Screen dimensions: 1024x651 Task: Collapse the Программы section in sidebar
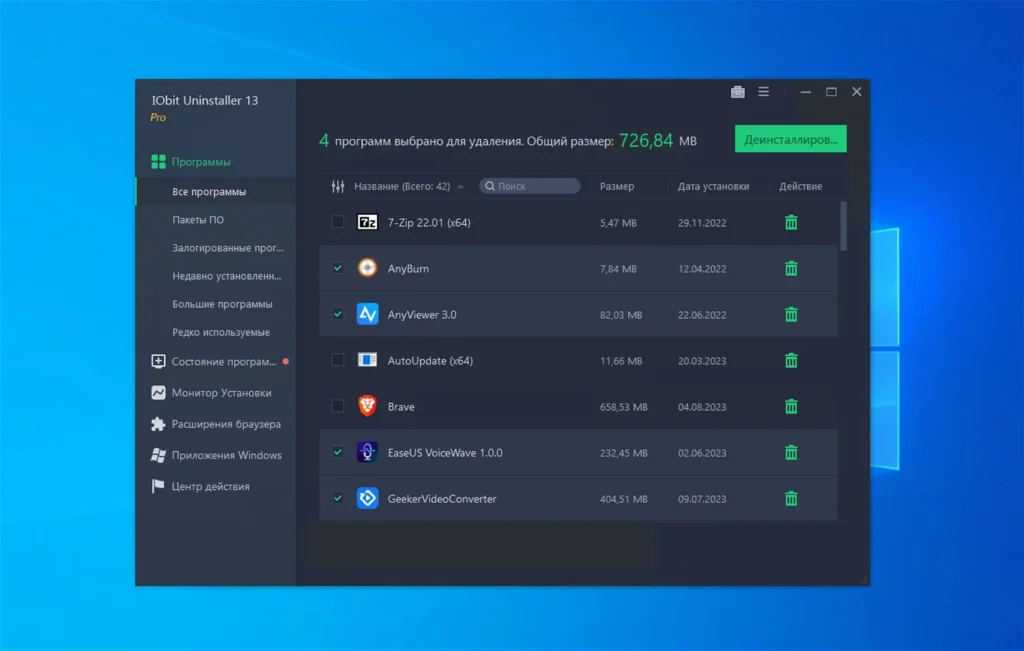(x=200, y=162)
